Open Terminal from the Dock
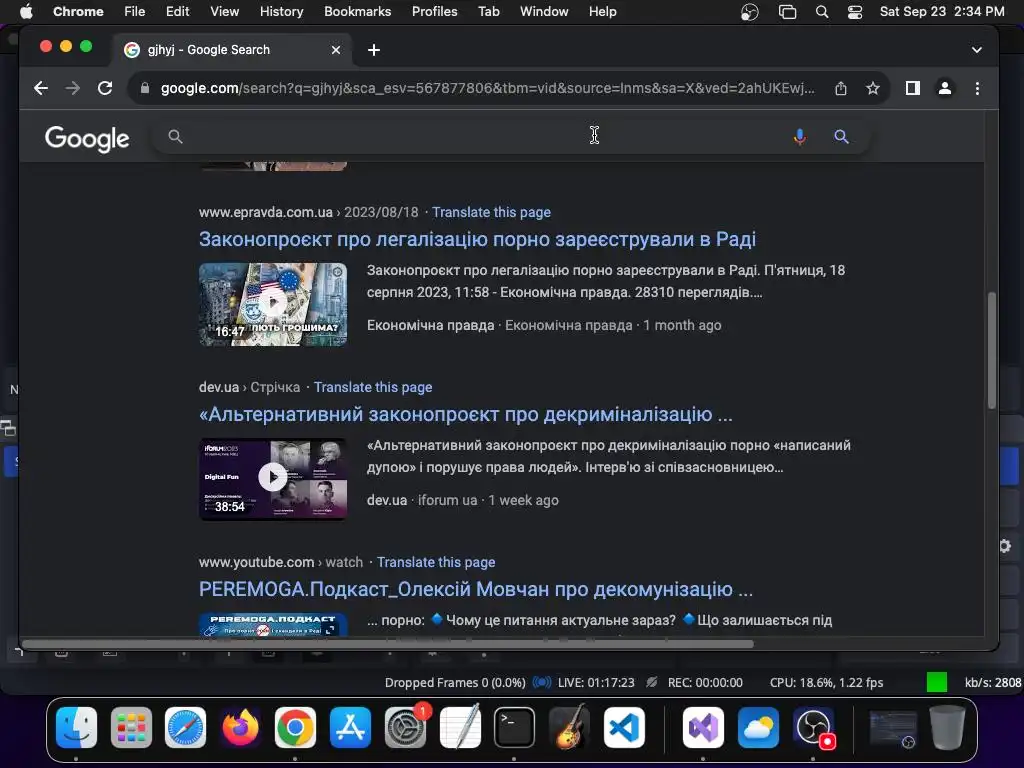The width and height of the screenshot is (1024, 768). (x=514, y=727)
